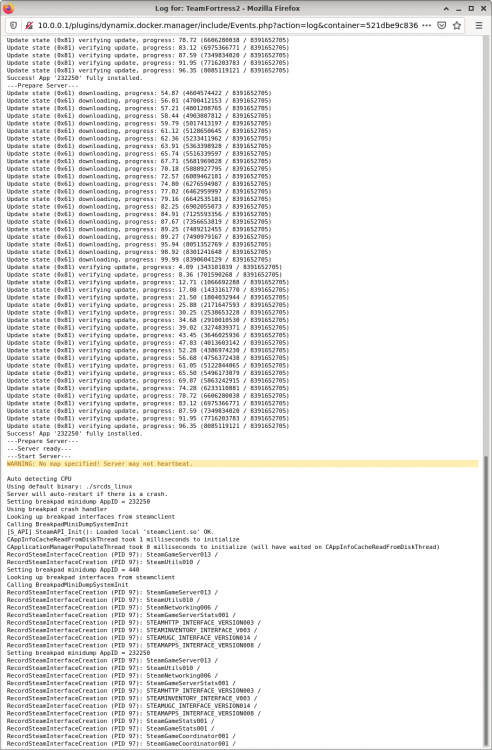
Task: Click downloading progress 54.87 log line
Action: pyautogui.click(x=139, y=93)
